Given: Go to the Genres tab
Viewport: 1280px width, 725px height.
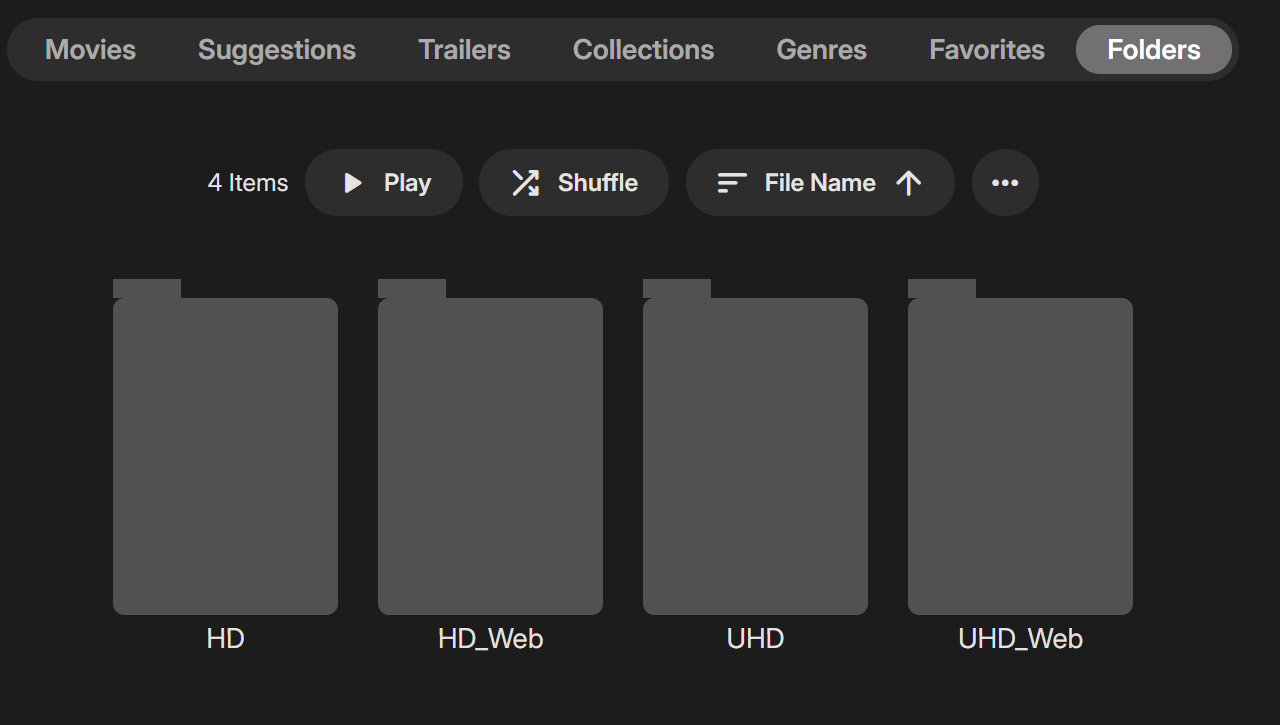Looking at the screenshot, I should (x=821, y=50).
